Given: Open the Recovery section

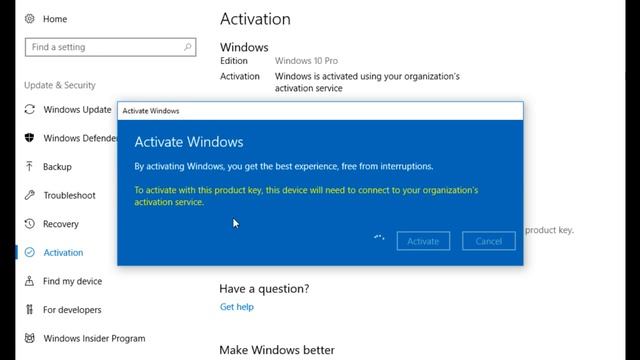Looking at the screenshot, I should (61, 224).
